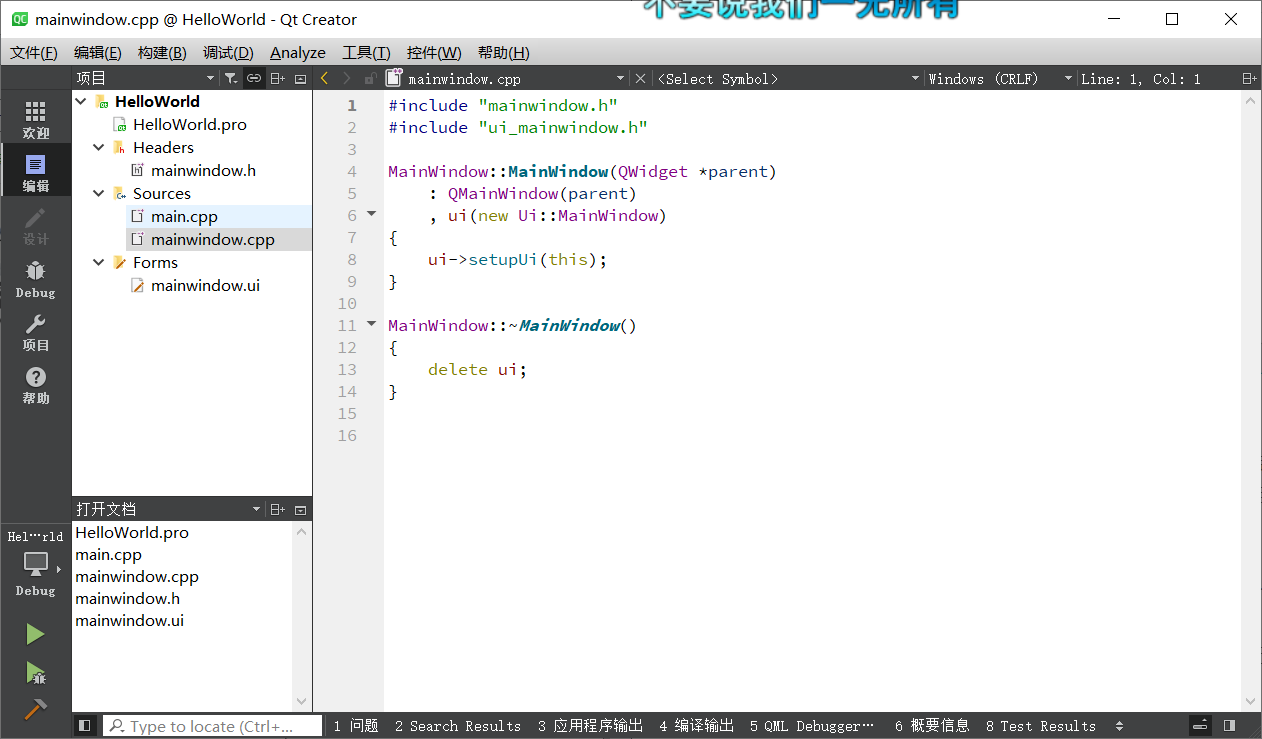Open the 编辑(E) menu

97,52
